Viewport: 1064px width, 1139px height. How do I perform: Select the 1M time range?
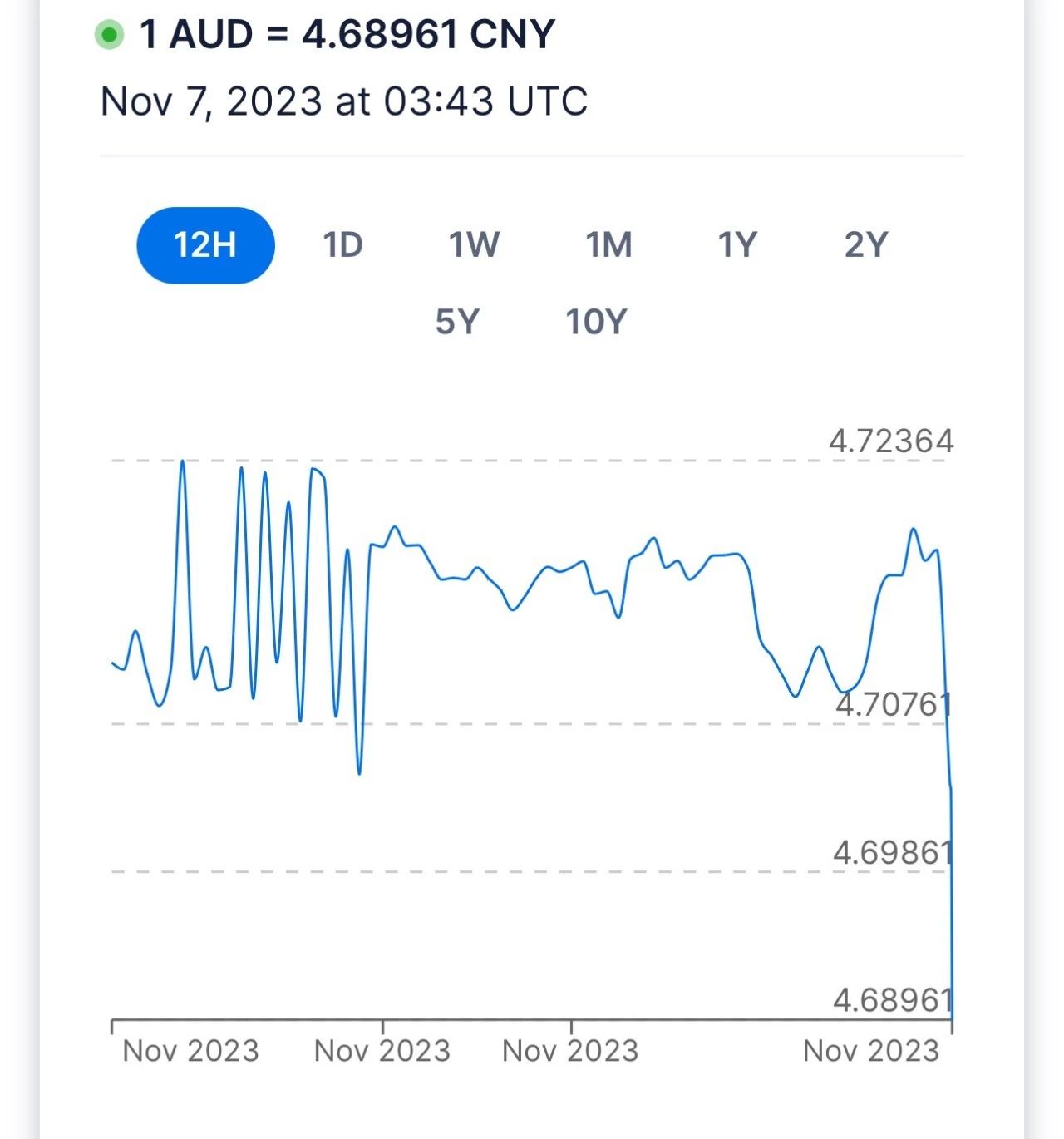pos(608,245)
